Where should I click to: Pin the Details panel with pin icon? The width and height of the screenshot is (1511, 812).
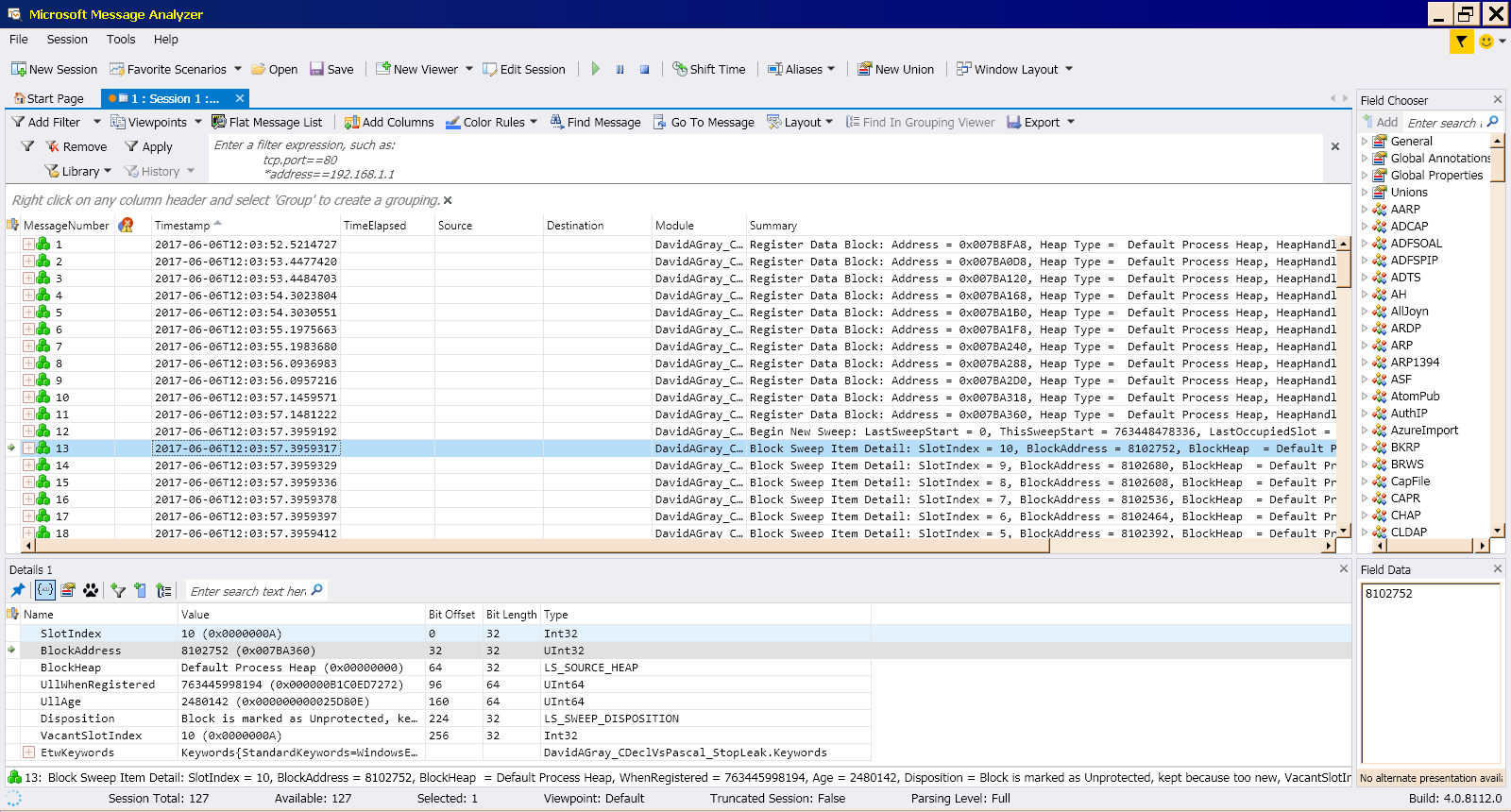pyautogui.click(x=18, y=590)
